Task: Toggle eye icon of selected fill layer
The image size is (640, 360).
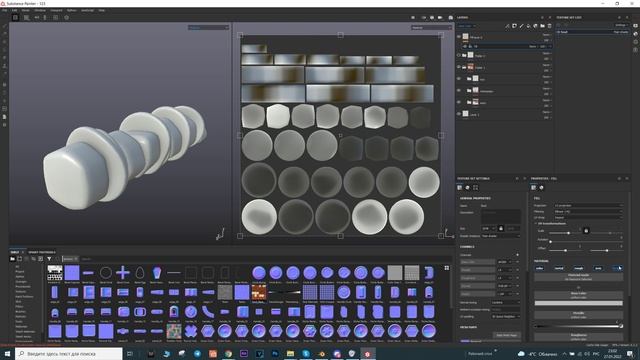Action: click(x=464, y=46)
